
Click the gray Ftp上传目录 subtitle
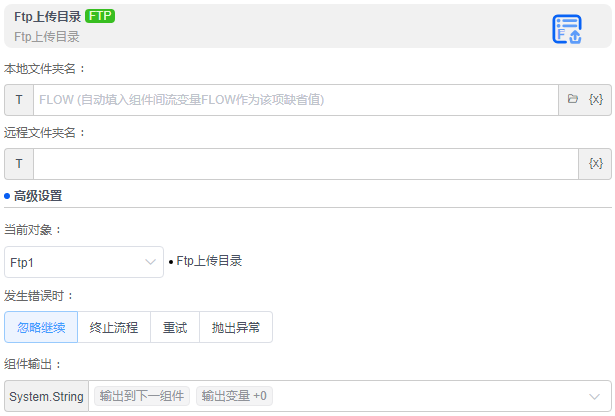[x=47, y=36]
